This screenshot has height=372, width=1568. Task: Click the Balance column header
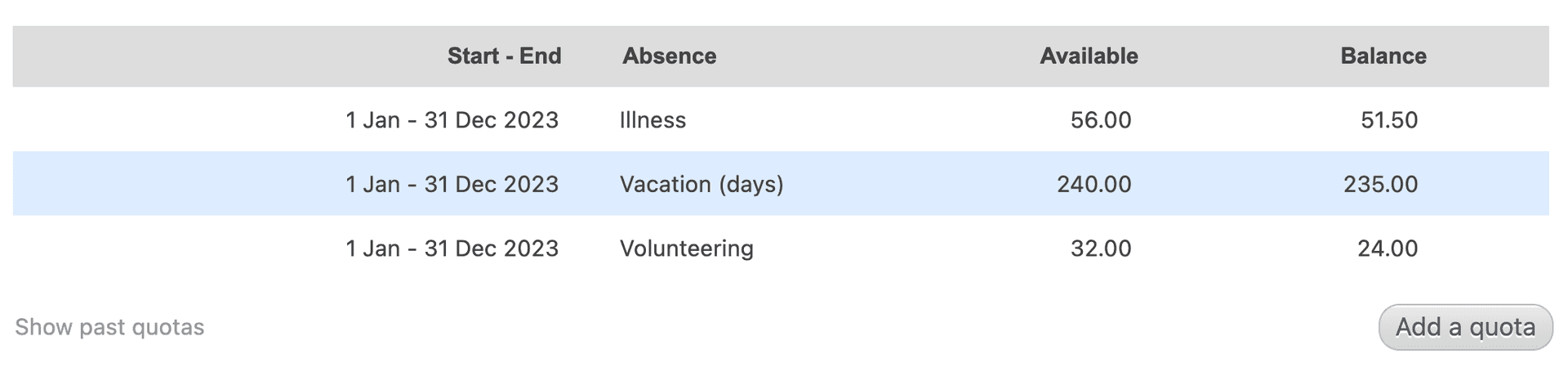coord(1383,56)
